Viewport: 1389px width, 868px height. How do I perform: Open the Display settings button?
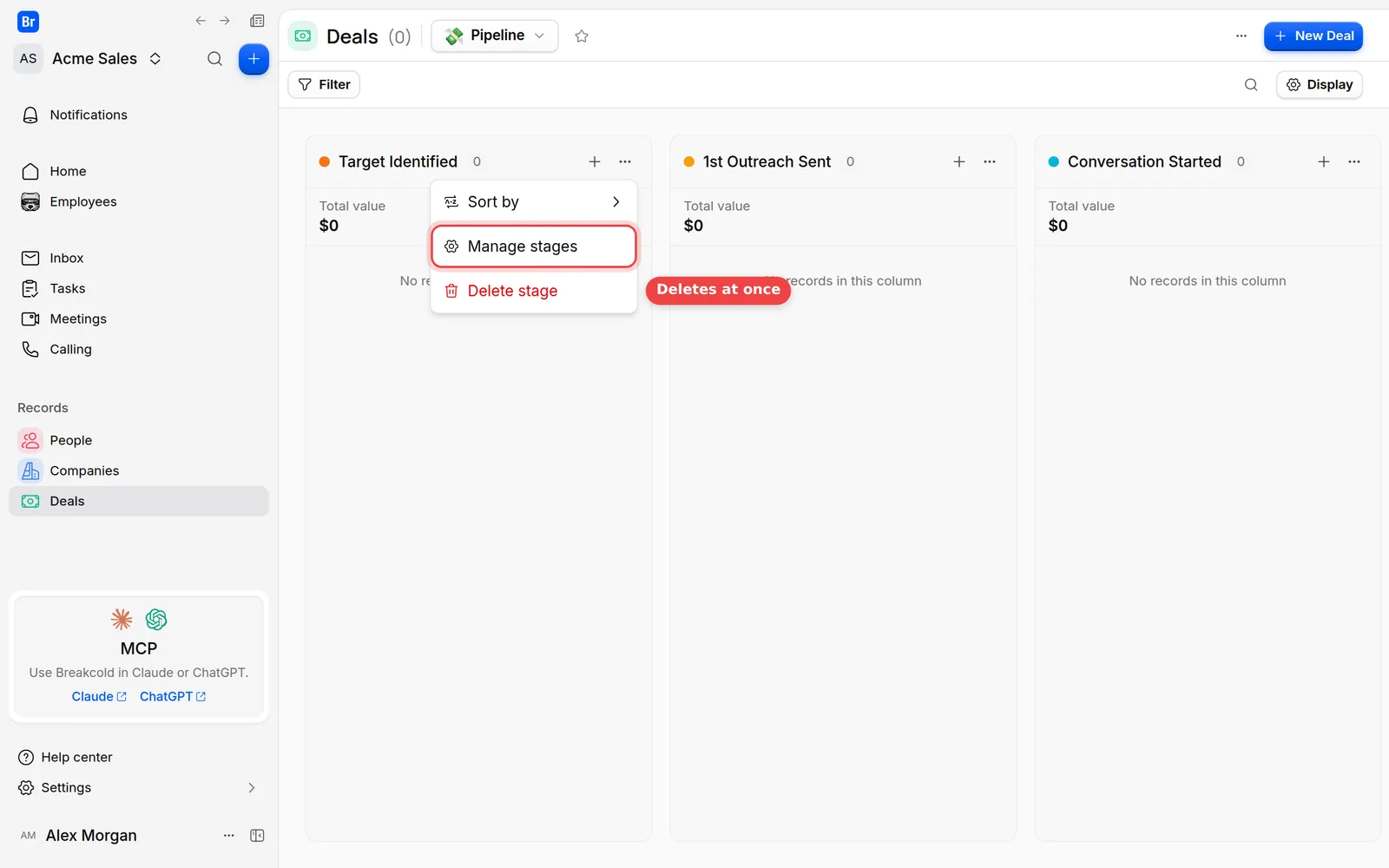1320,84
